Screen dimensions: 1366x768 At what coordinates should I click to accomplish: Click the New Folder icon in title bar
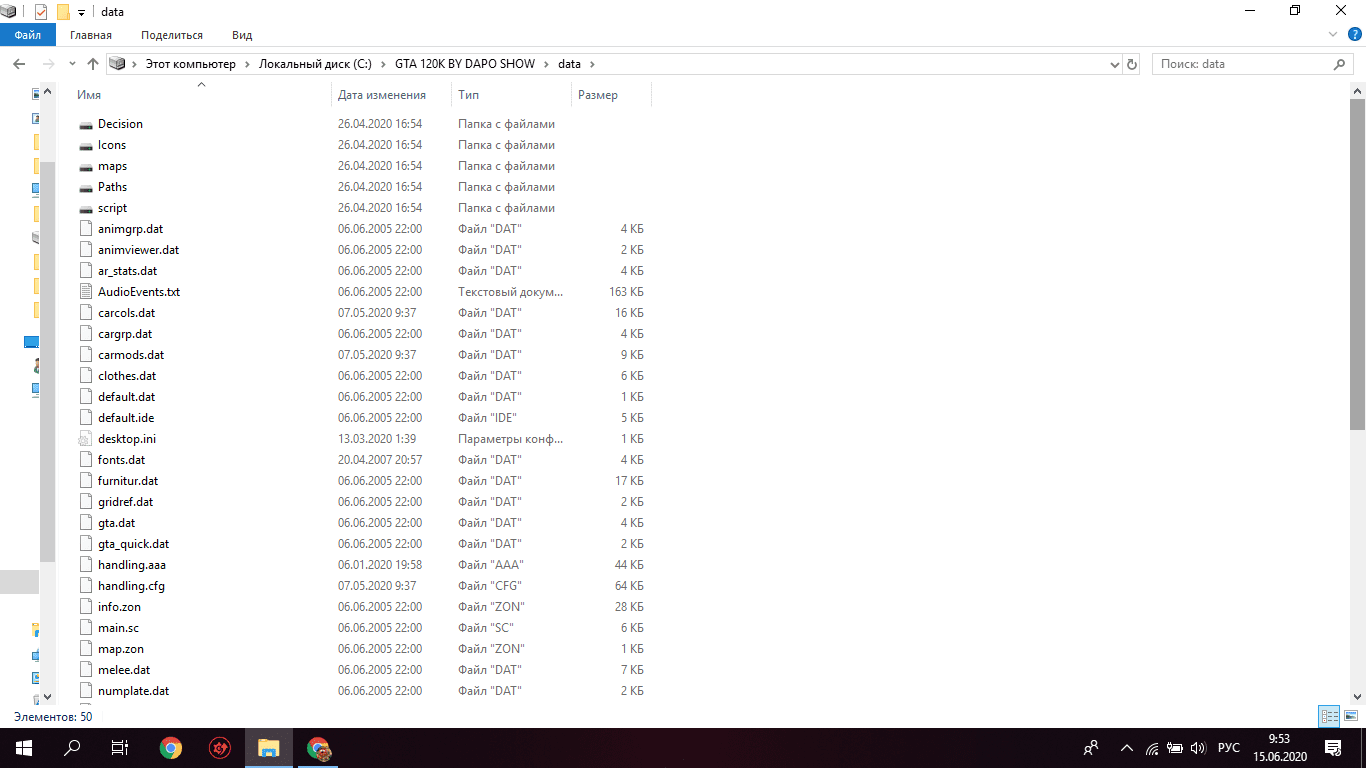[x=63, y=12]
